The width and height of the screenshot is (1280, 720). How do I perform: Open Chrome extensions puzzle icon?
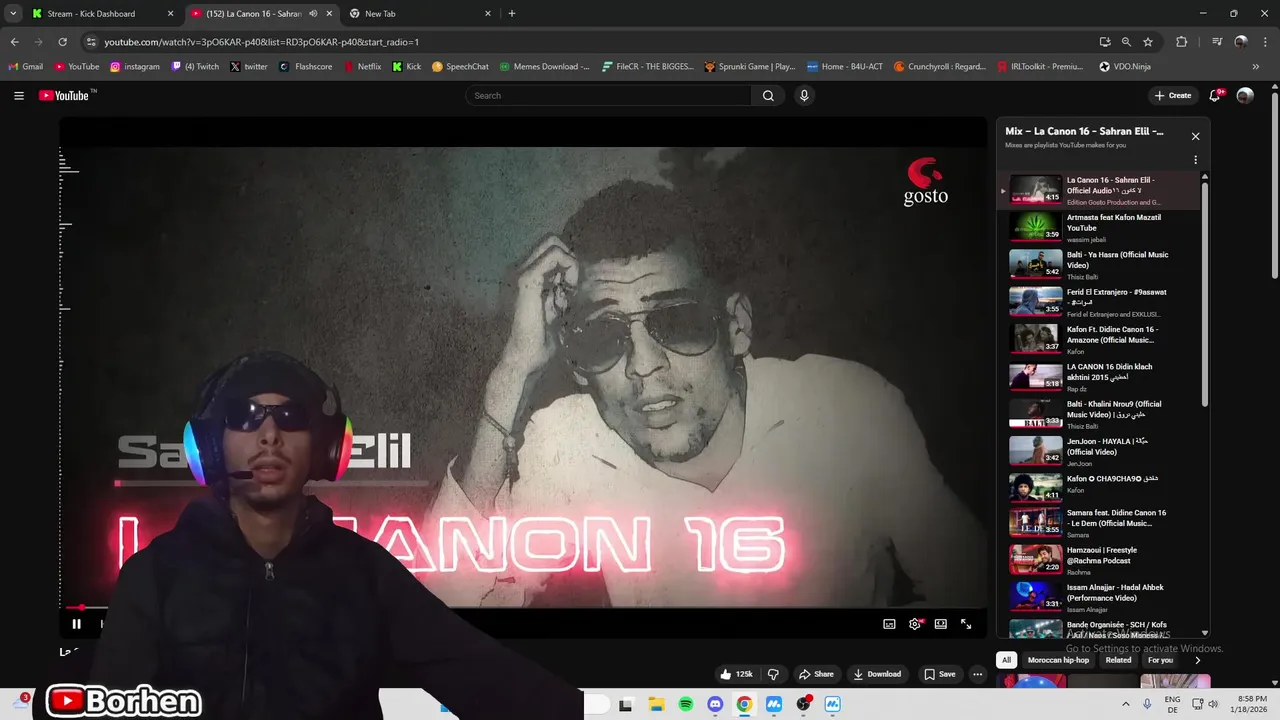1182,42
